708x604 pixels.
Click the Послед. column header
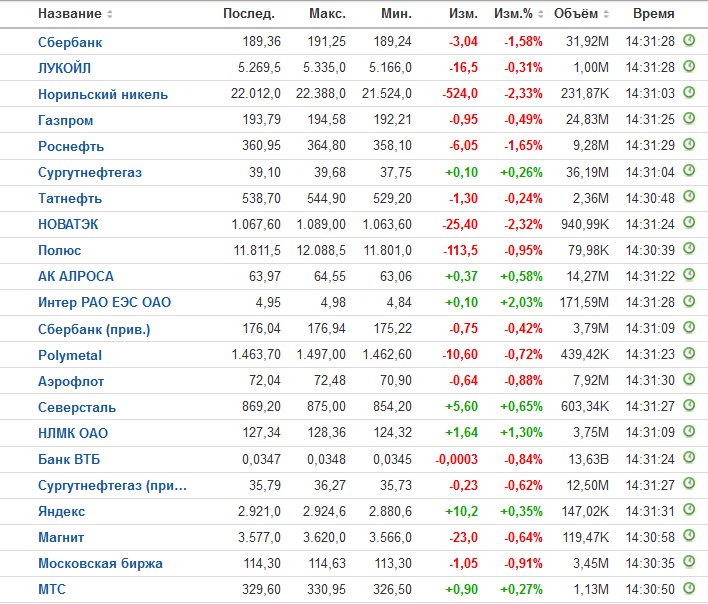point(249,14)
